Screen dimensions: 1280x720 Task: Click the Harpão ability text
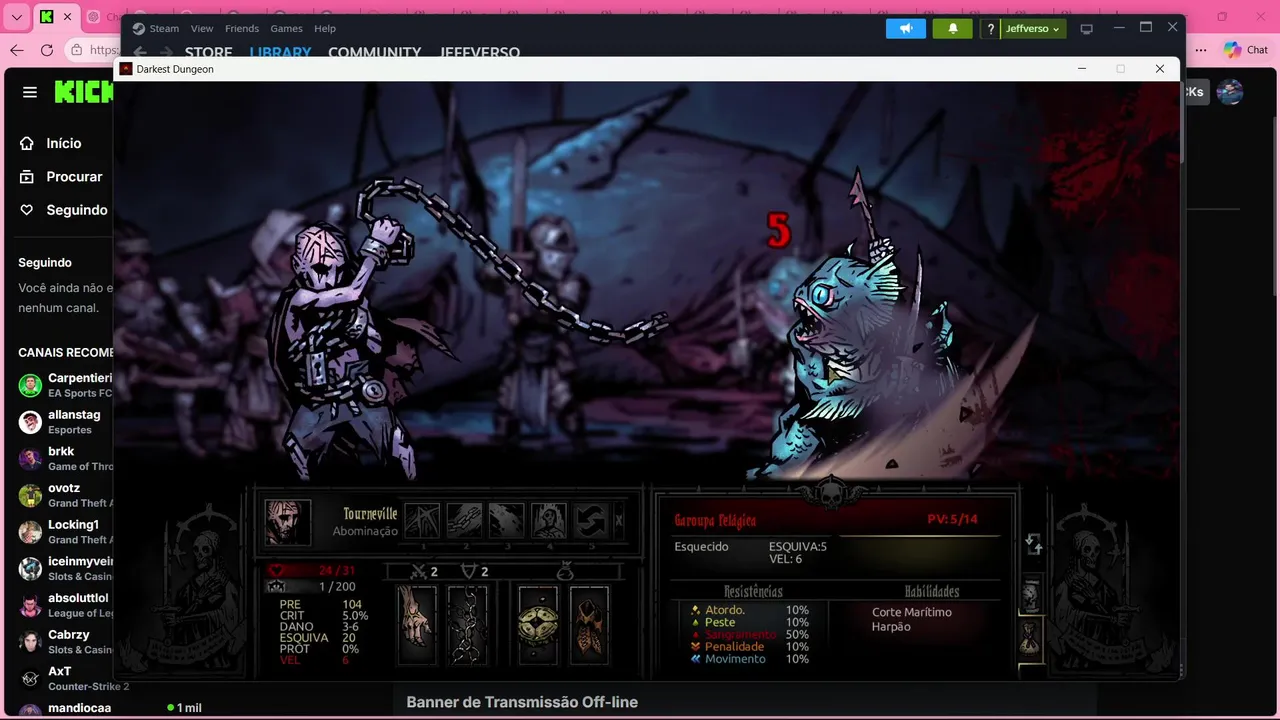(x=891, y=627)
